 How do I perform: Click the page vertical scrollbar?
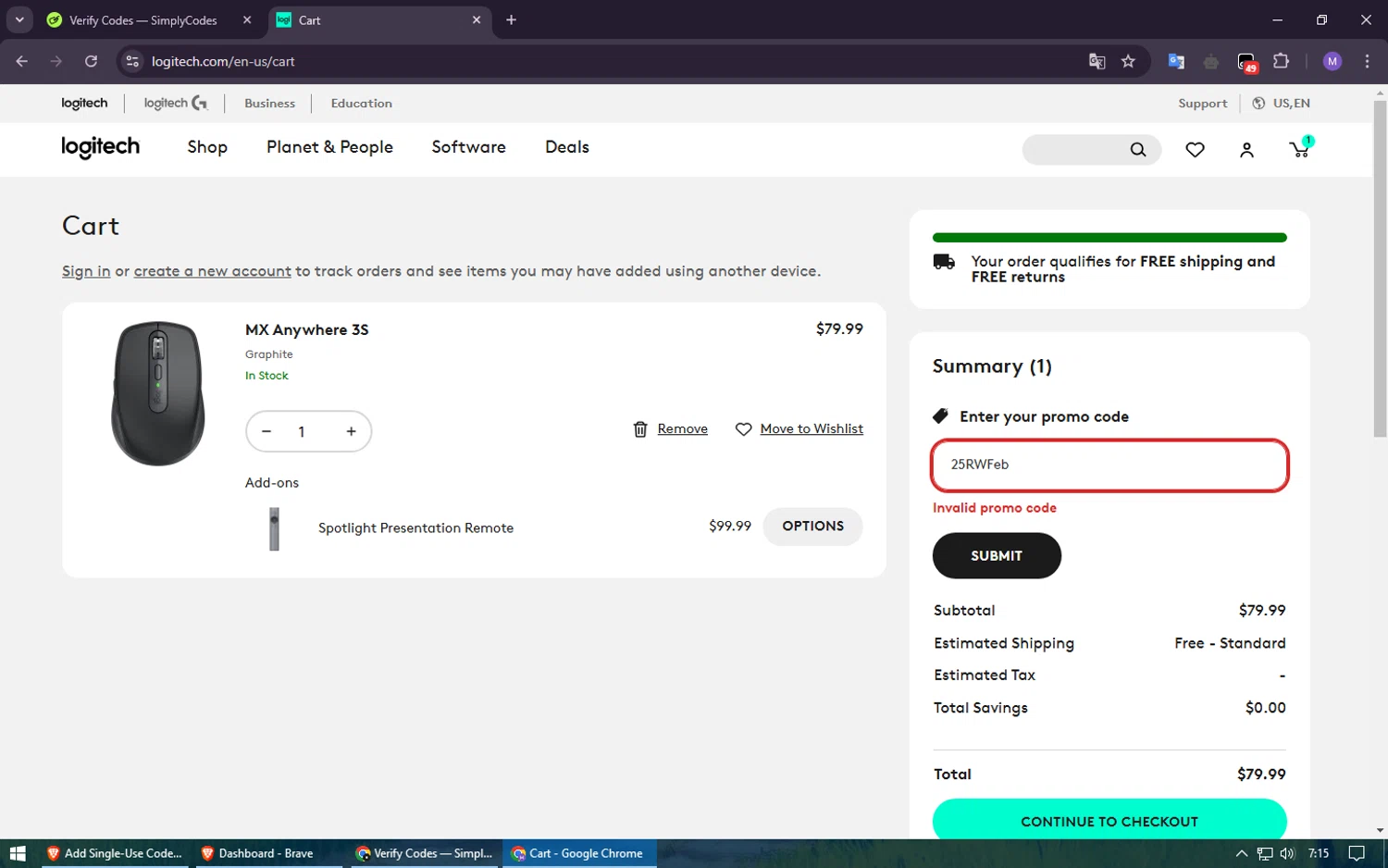[1380, 268]
